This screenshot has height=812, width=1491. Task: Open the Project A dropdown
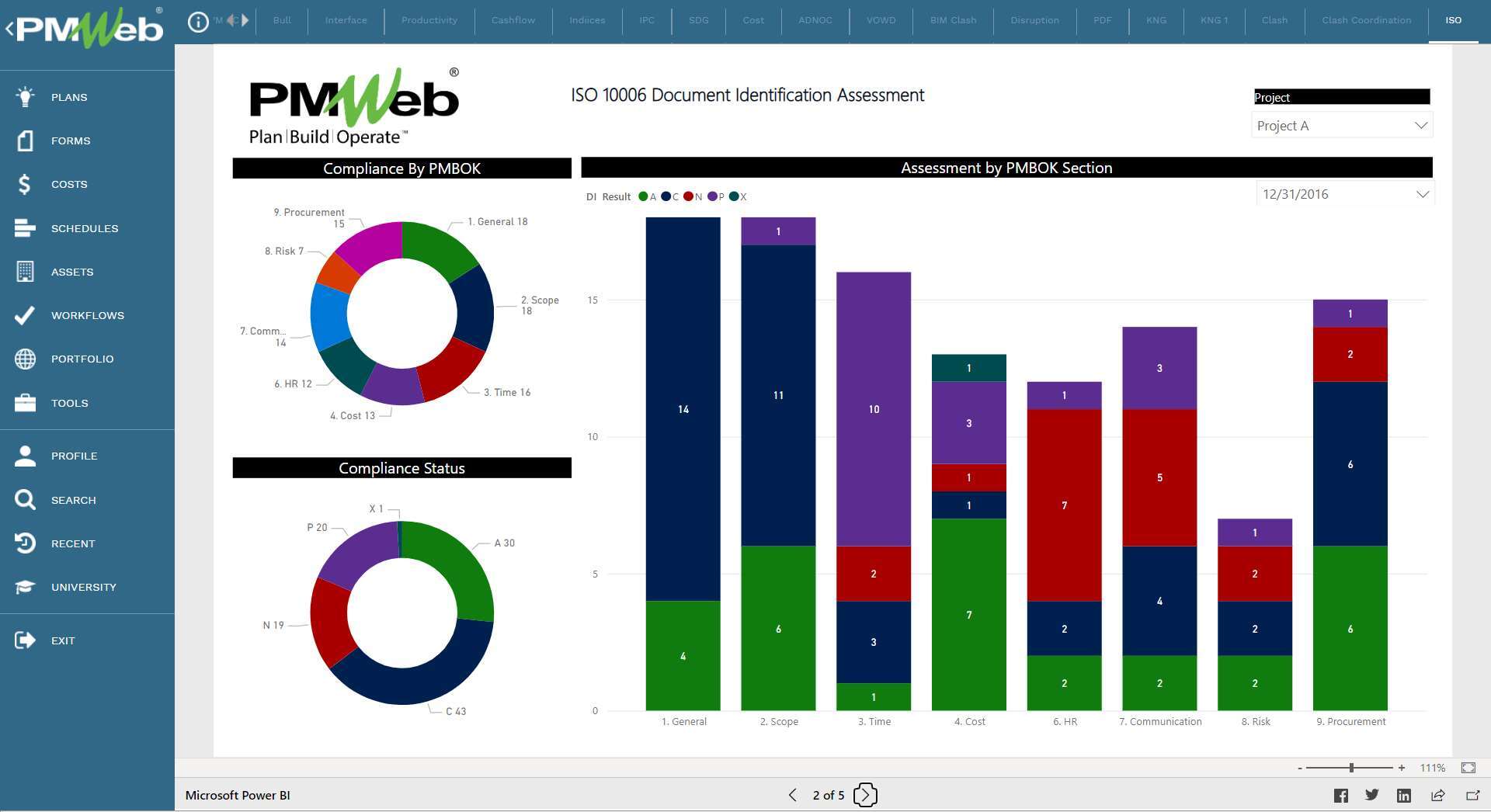coord(1420,124)
